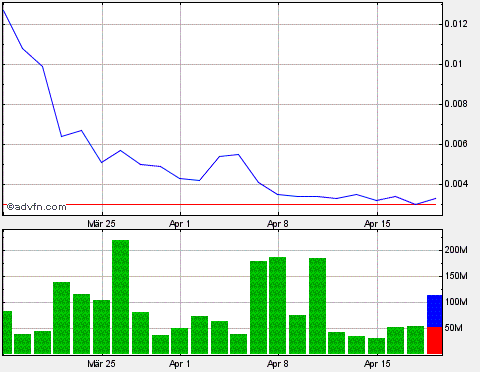Viewport: 480px width, 372px height.
Task: Click Apr 1 label under price chart
Action: [179, 224]
